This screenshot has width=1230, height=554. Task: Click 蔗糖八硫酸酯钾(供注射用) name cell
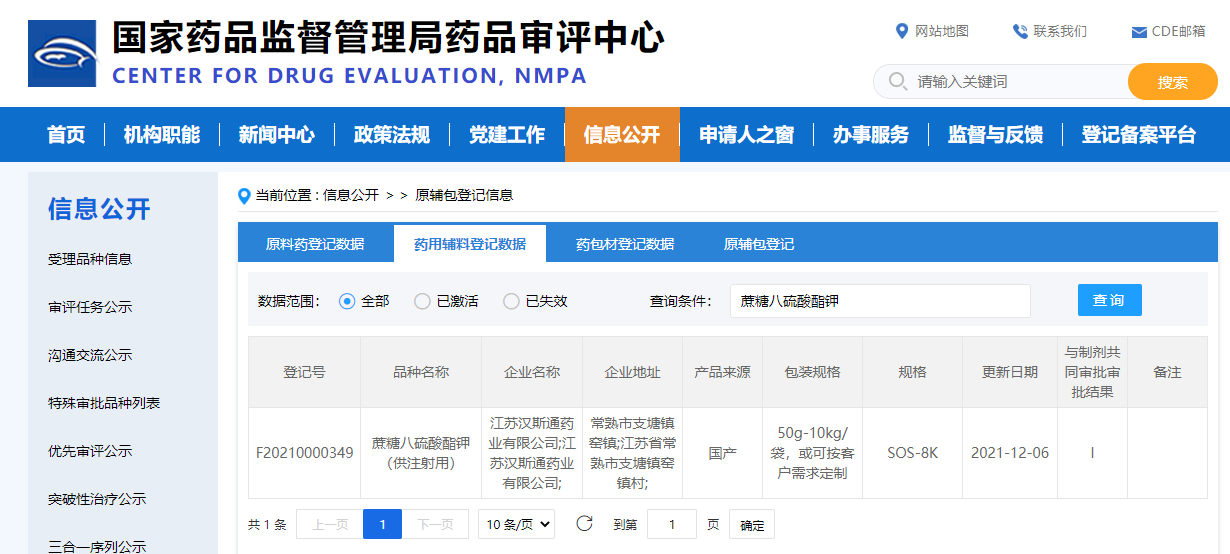(x=421, y=453)
